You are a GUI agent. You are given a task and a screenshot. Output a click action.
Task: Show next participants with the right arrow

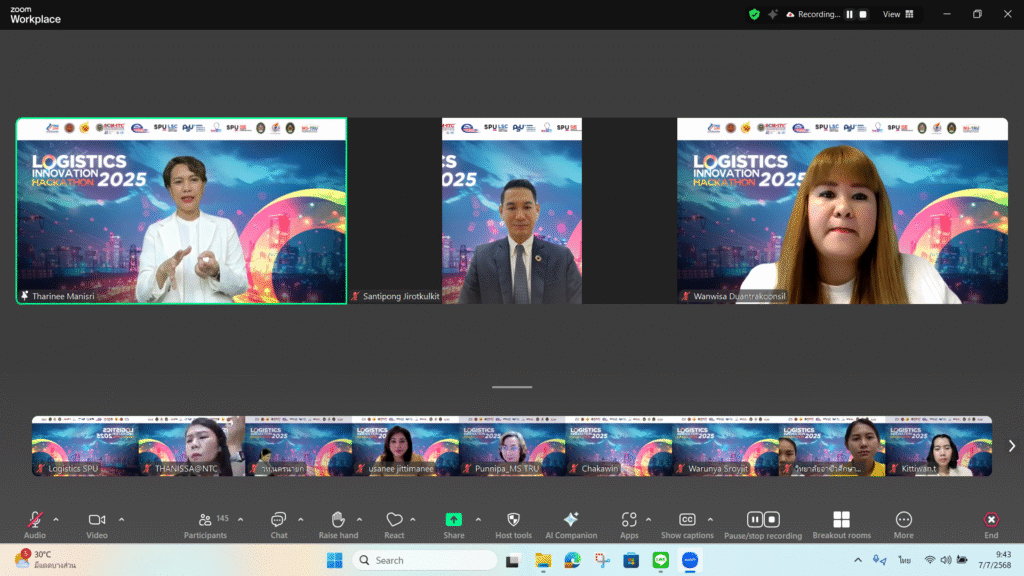(1012, 446)
